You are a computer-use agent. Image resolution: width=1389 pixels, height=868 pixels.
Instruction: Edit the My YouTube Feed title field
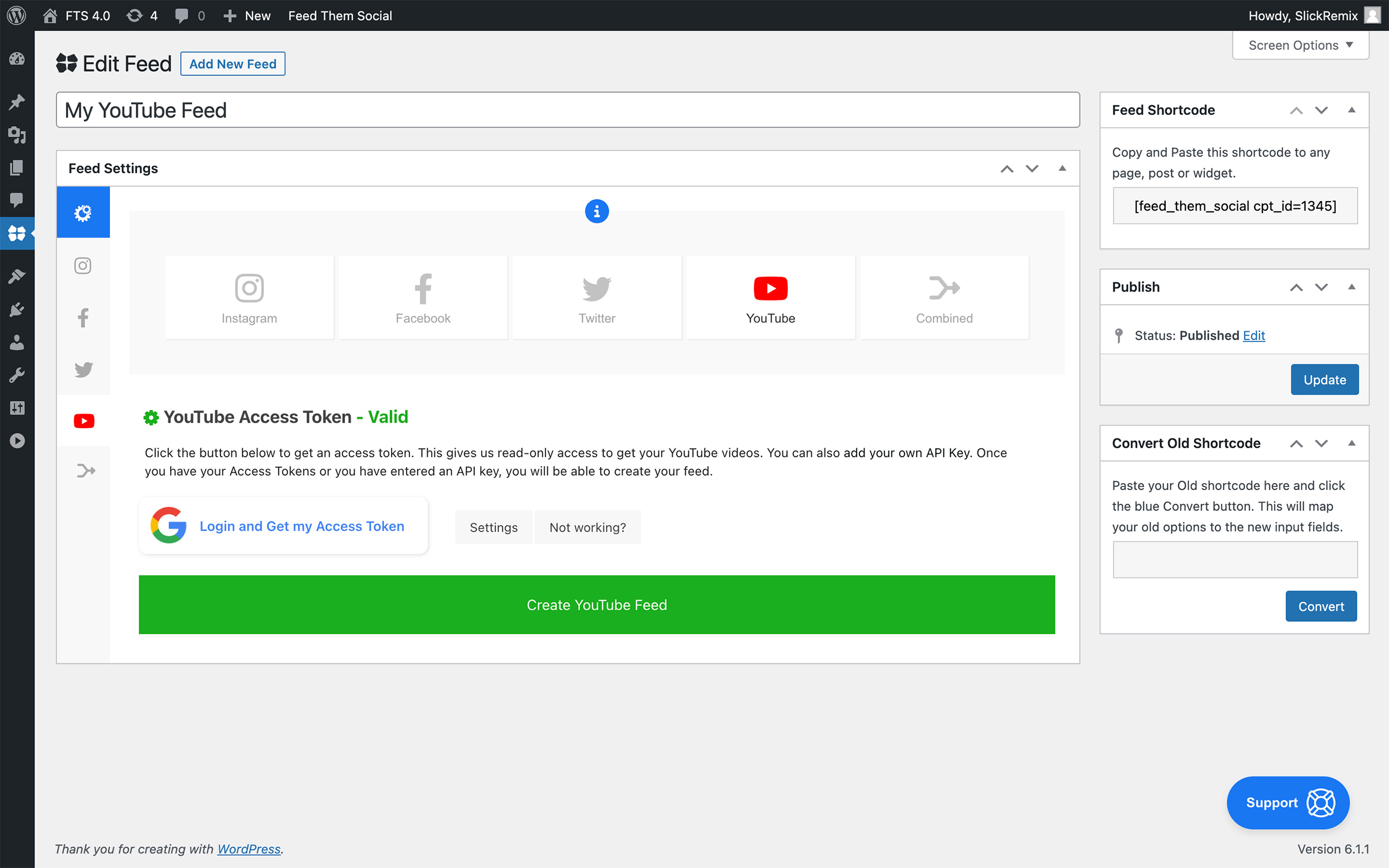567,109
